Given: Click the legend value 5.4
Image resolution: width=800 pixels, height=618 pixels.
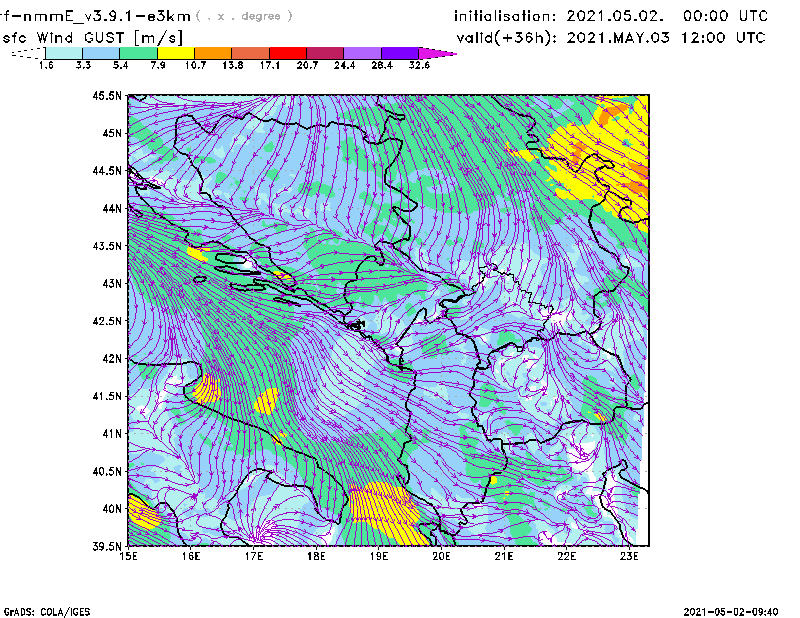Looking at the screenshot, I should click(x=120, y=65).
